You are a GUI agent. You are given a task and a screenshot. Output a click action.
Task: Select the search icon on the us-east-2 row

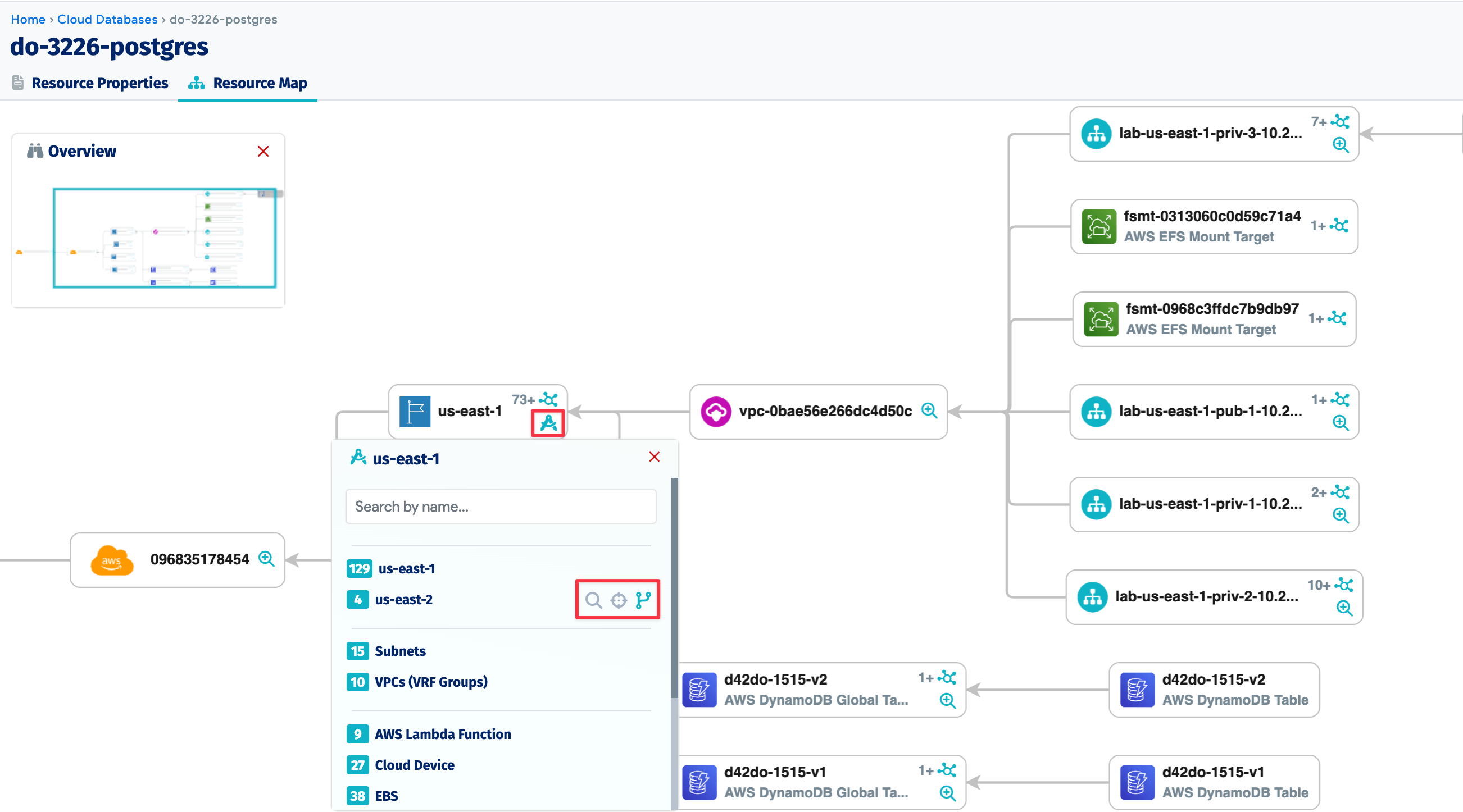coord(594,600)
